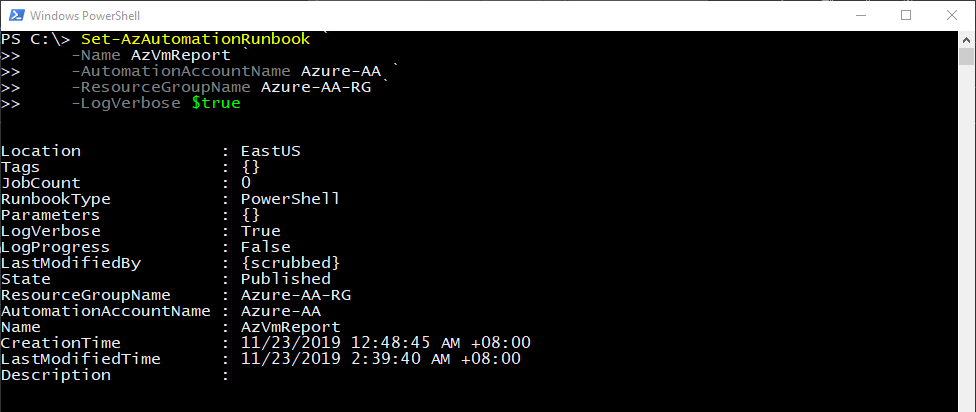This screenshot has width=976, height=412.
Task: Click the JobCount value 0
Action: click(x=246, y=183)
